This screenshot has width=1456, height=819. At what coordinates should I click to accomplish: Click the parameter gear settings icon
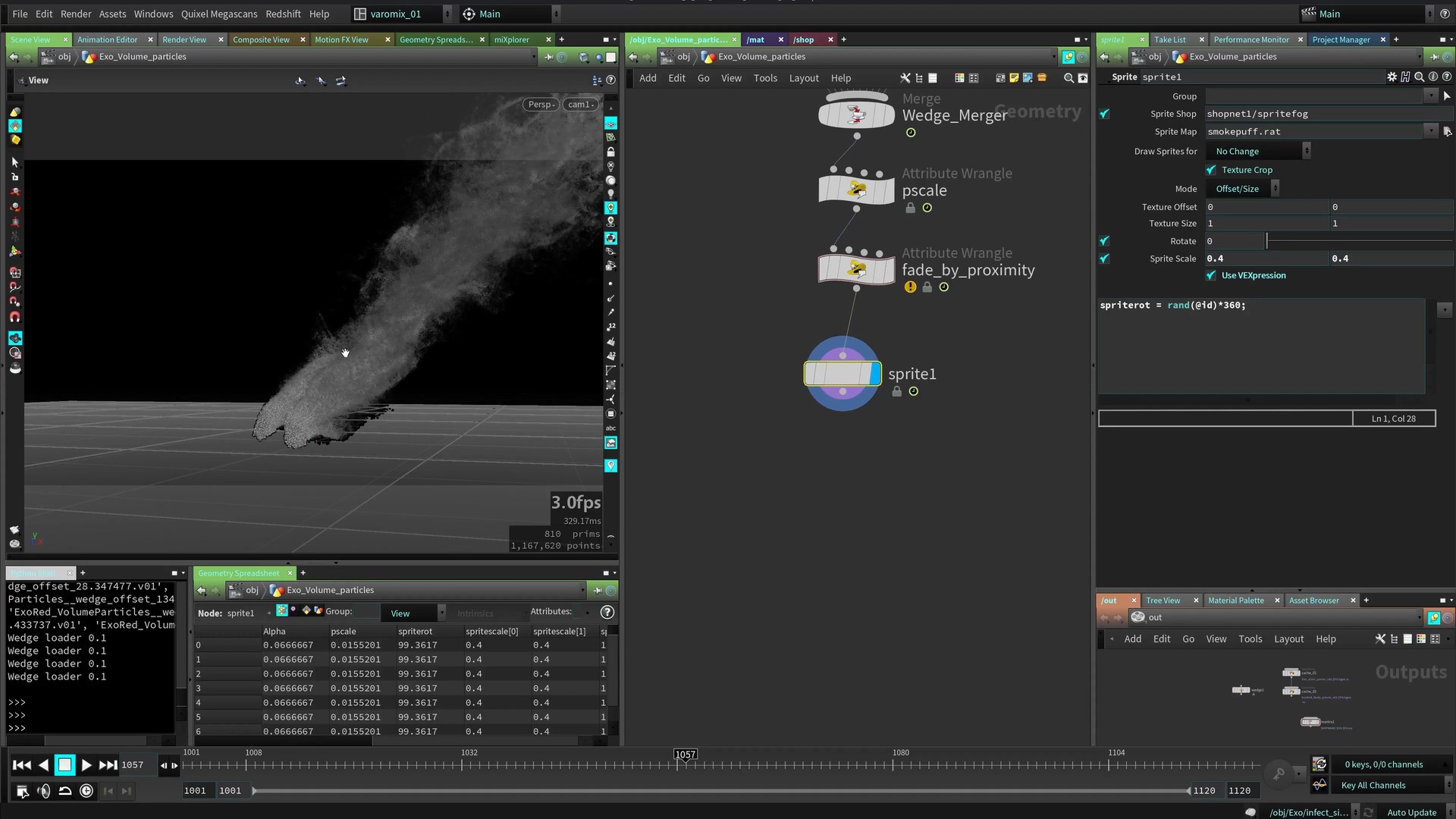(1392, 77)
